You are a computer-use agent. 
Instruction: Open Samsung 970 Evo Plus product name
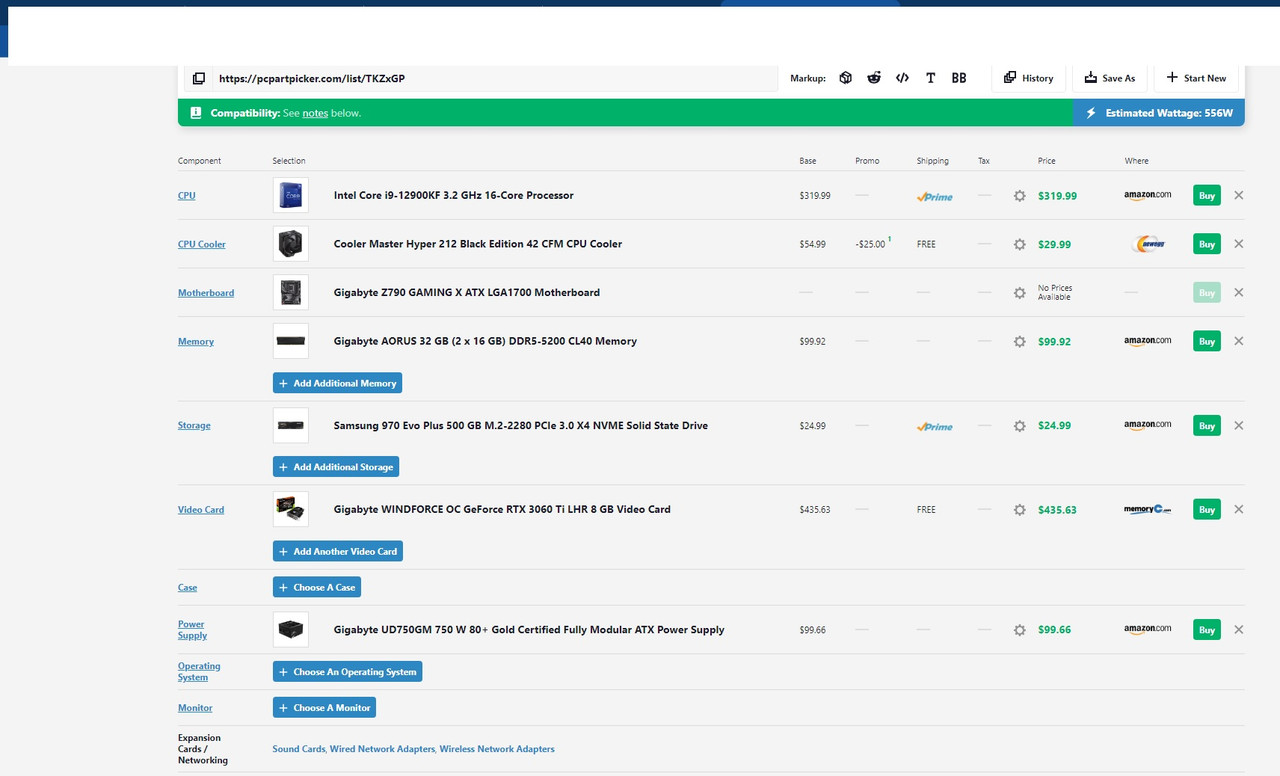(x=521, y=425)
